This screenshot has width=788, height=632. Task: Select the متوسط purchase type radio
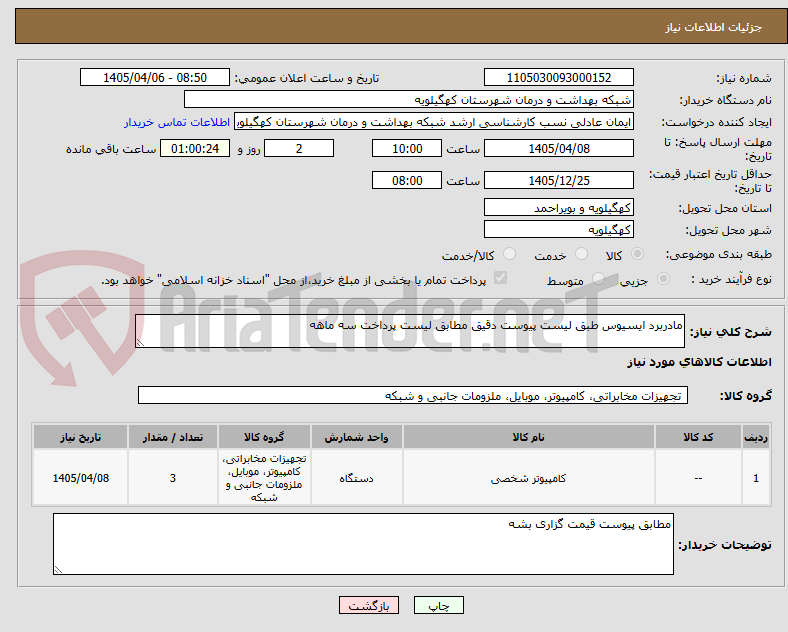pyautogui.click(x=598, y=279)
